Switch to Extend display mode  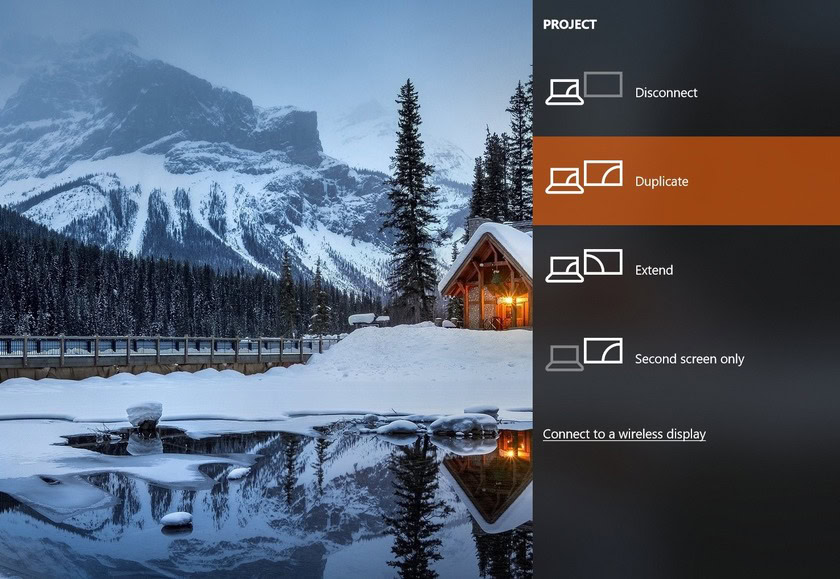tap(686, 269)
